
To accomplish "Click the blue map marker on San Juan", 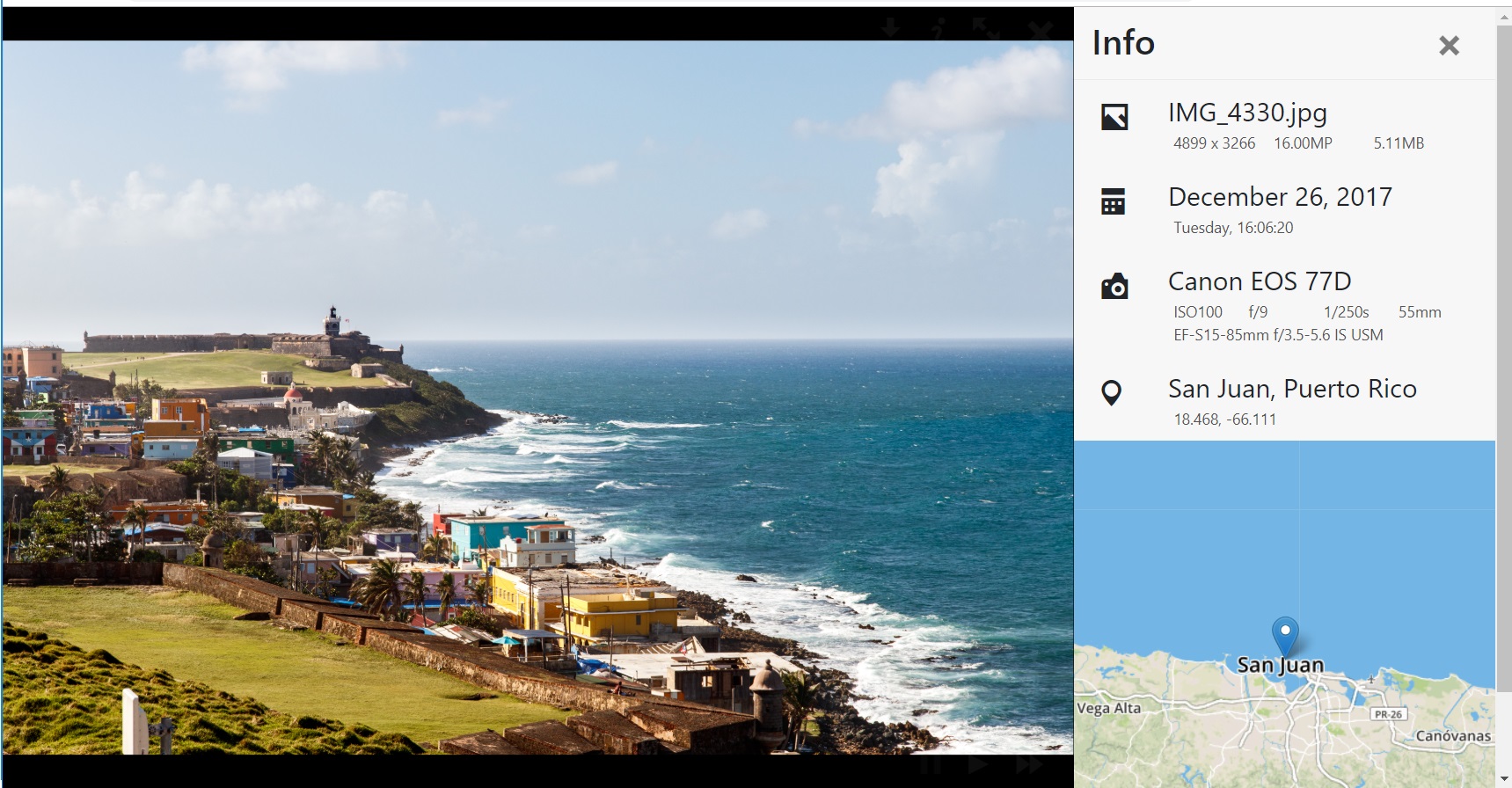I will (x=1285, y=633).
